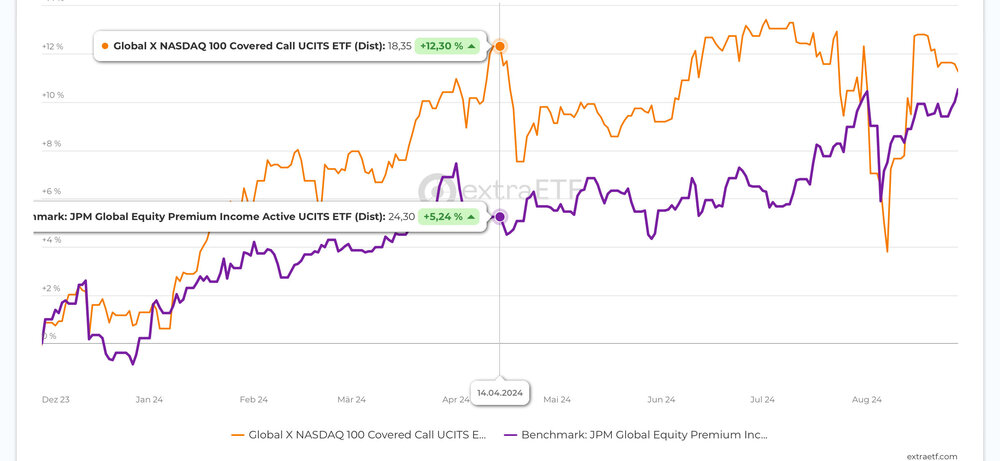1000x461 pixels.
Task: Click the 14.04.2024 date label
Action: click(x=500, y=393)
